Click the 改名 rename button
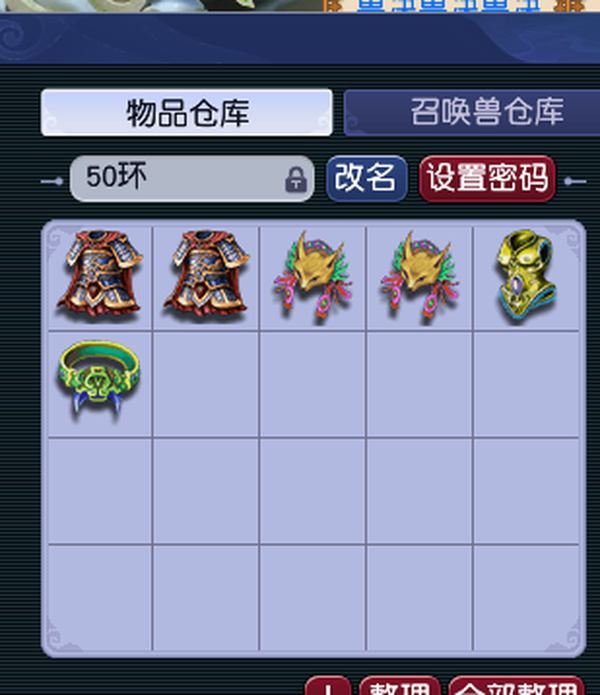Image resolution: width=600 pixels, height=695 pixels. pos(366,178)
